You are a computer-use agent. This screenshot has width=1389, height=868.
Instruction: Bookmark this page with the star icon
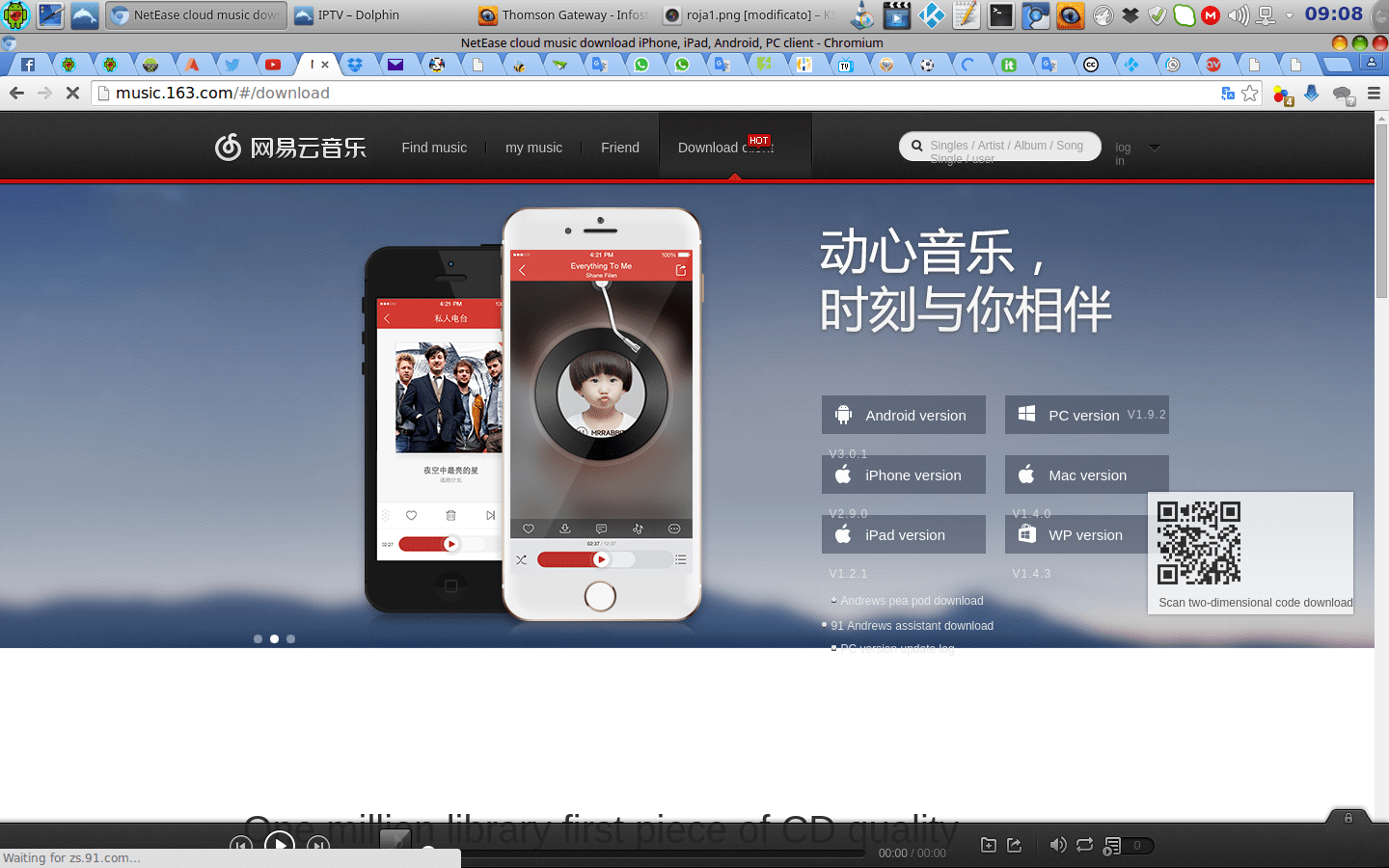tap(1250, 93)
